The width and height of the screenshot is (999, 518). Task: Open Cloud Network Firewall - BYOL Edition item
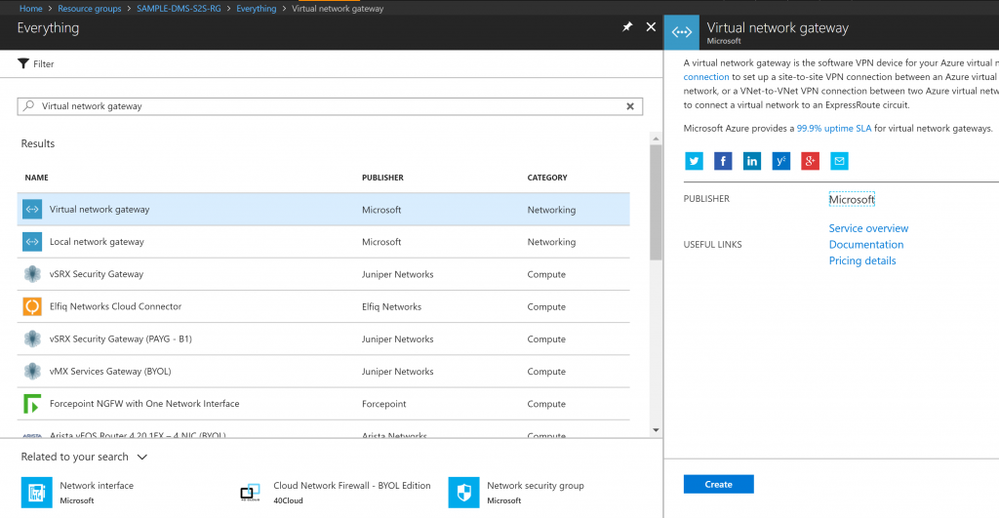[x=336, y=493]
